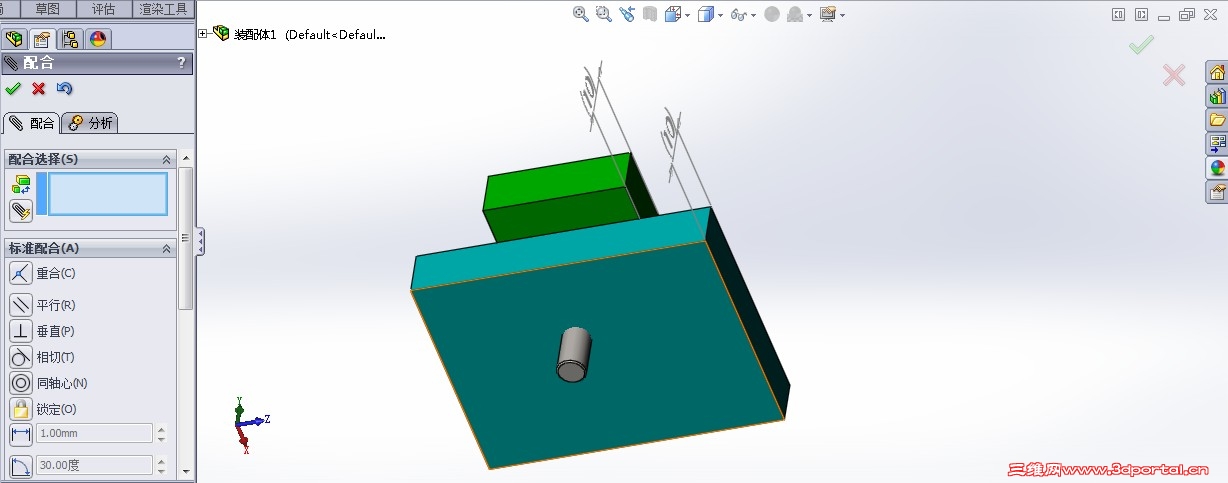
Task: Click the Apply Scene icon
Action: (x=795, y=14)
